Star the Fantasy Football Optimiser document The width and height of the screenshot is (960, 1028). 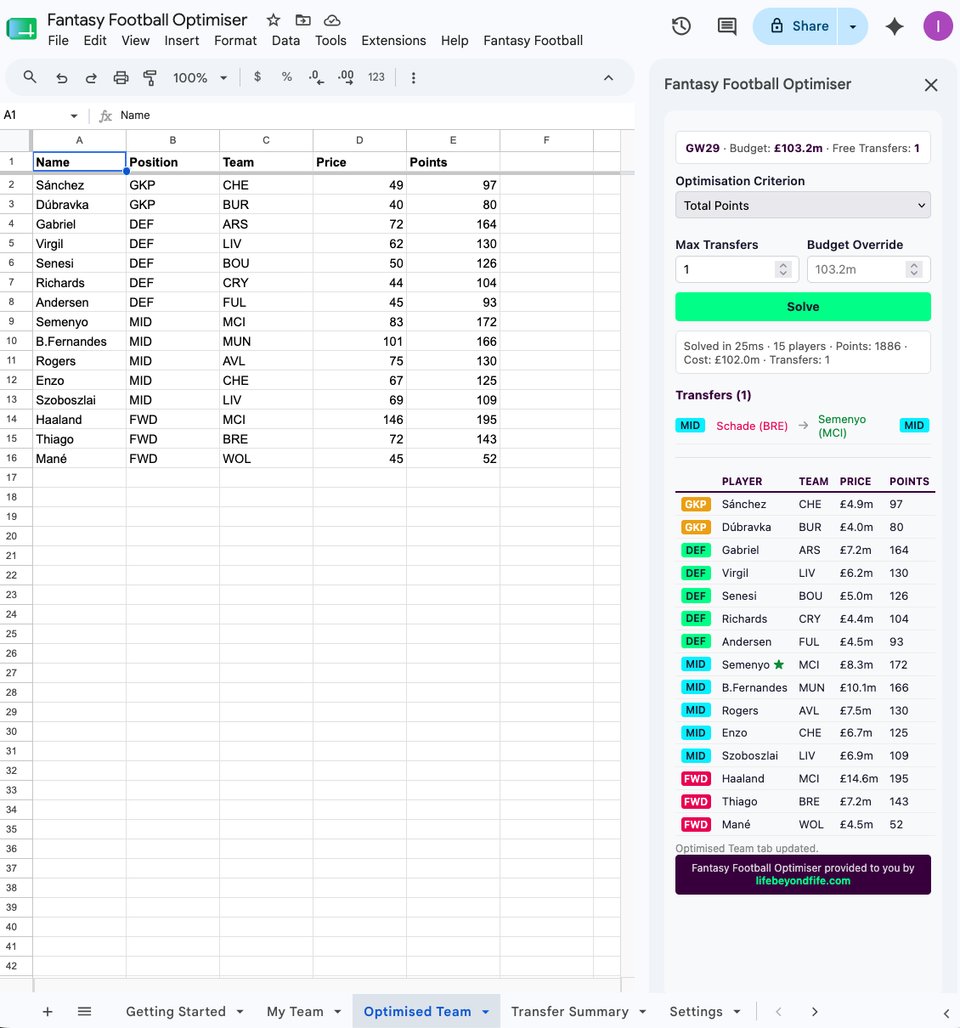point(273,20)
